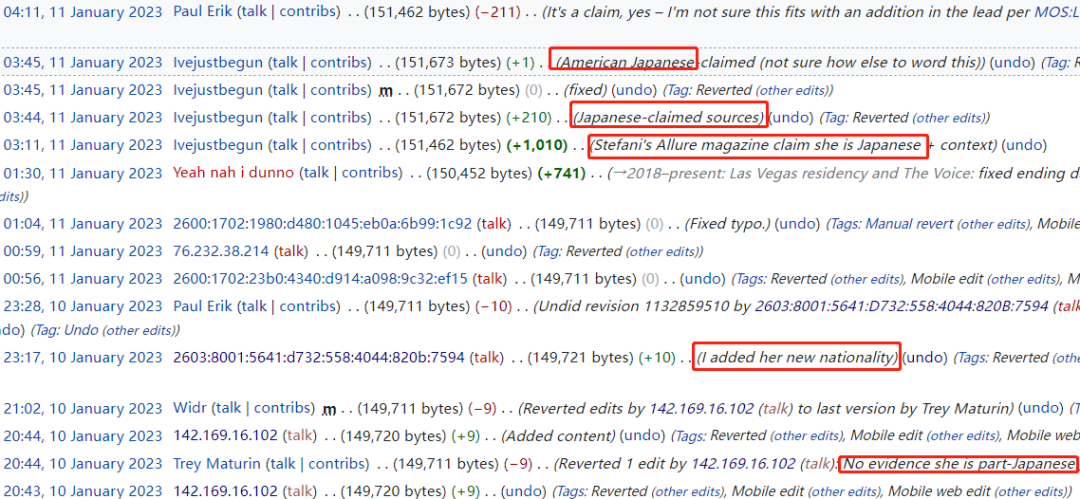Undo the Stefani's Allure magazine claim edit
The height and width of the screenshot is (499, 1080).
(1024, 145)
